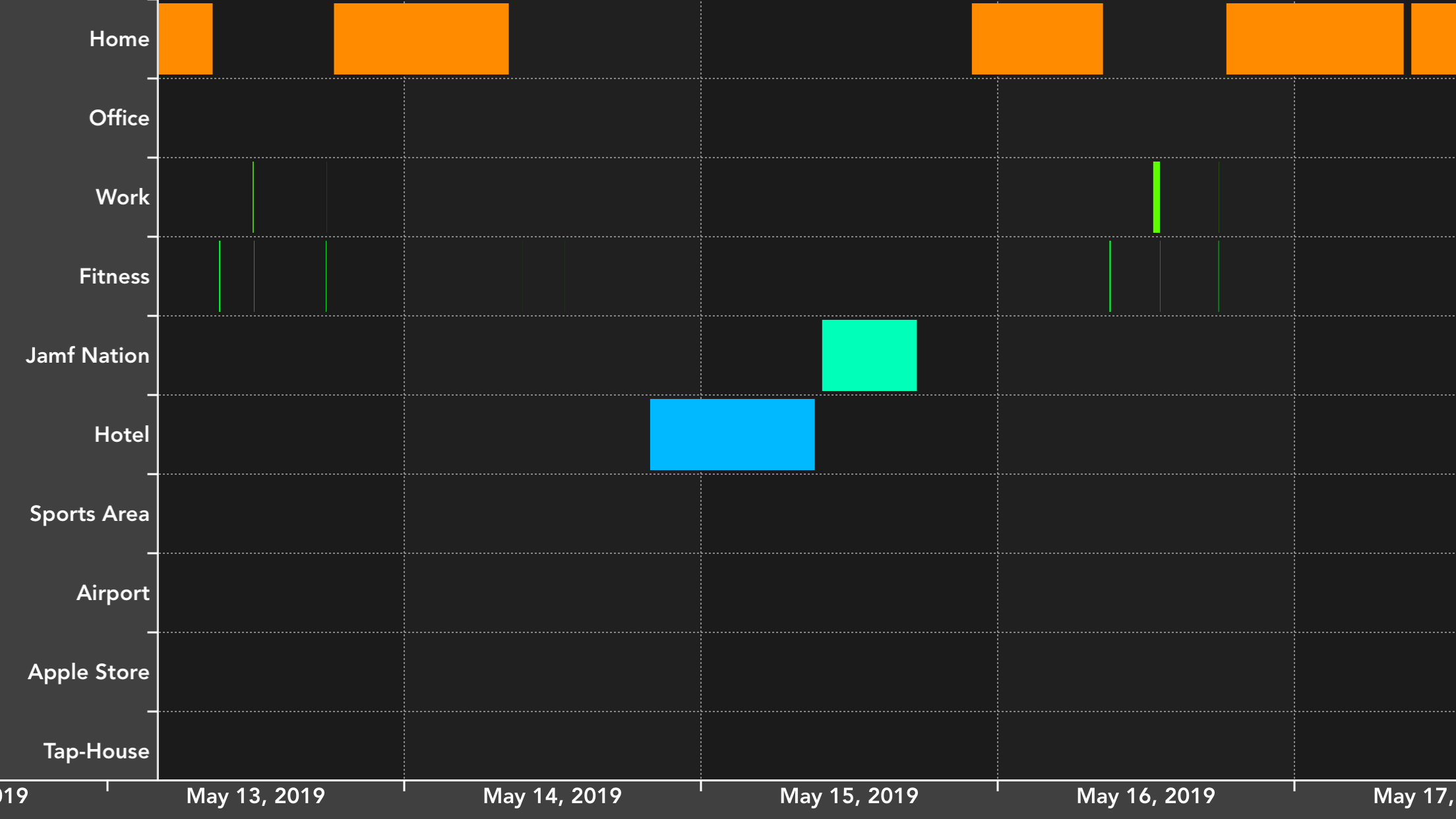Click the blue Hotel time block
This screenshot has height=819, width=1456.
click(x=732, y=434)
